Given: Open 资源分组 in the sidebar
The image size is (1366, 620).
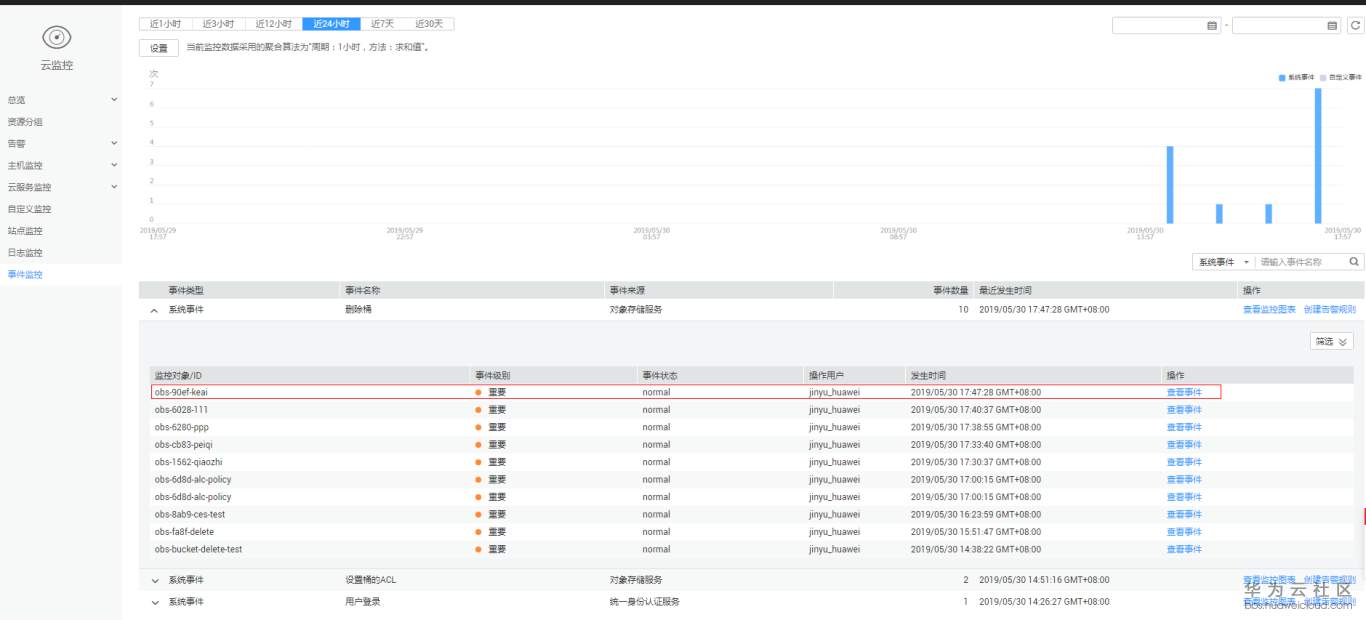Looking at the screenshot, I should tap(25, 122).
